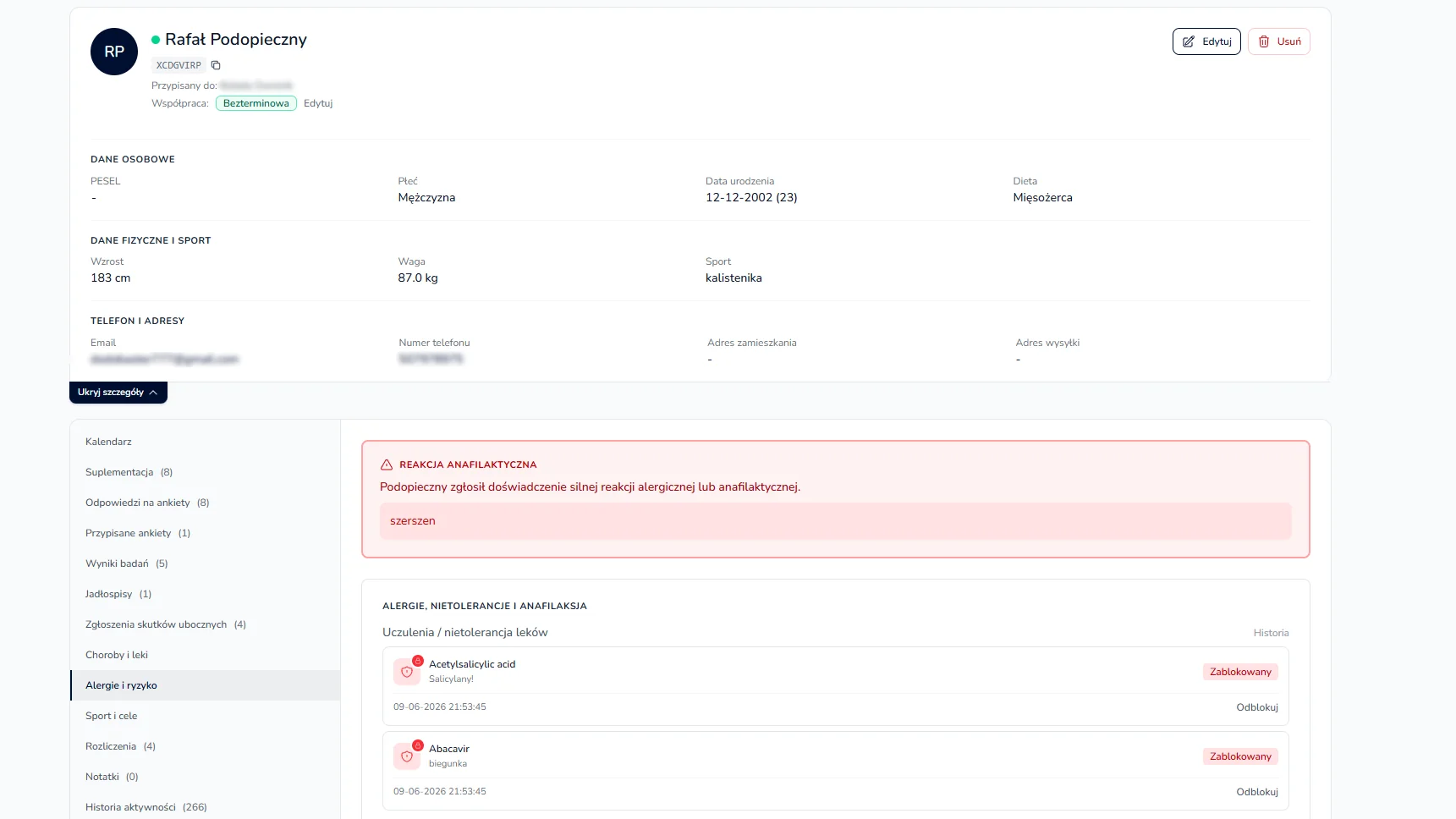Click the DANE FIZYCZNE I SPORT heading

(151, 240)
